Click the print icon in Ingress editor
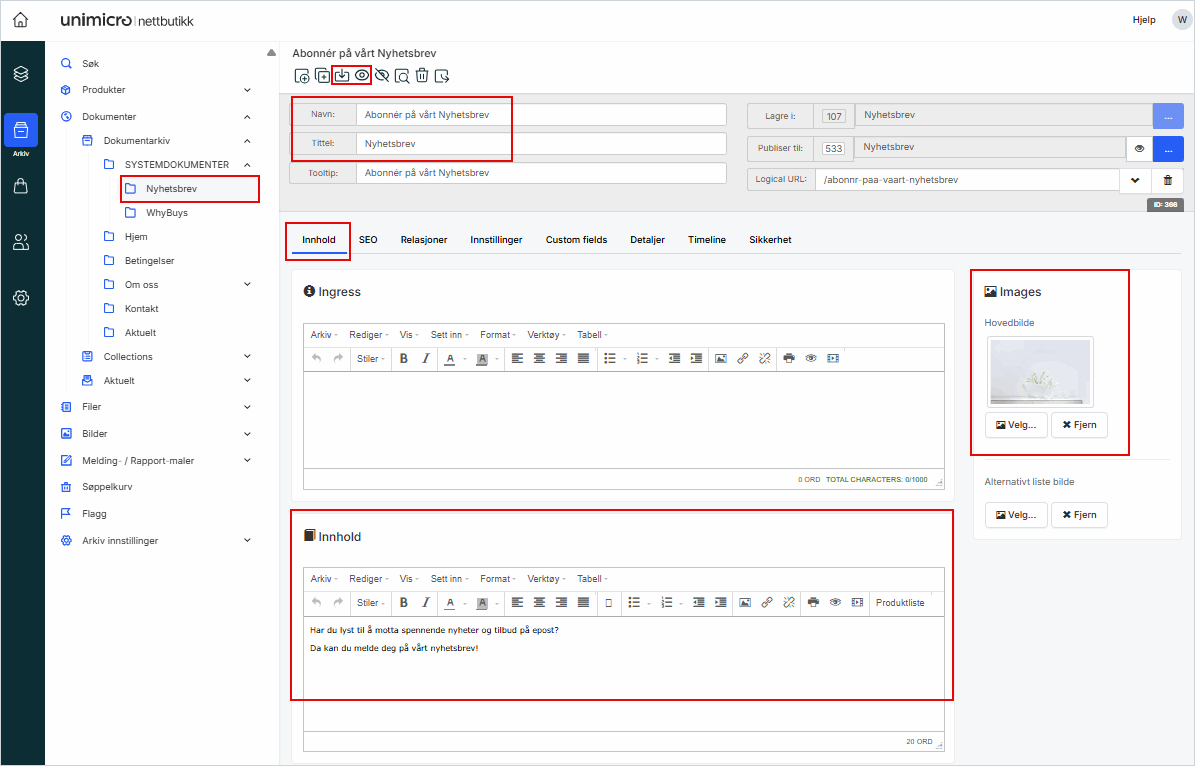The image size is (1195, 766). [x=789, y=359]
